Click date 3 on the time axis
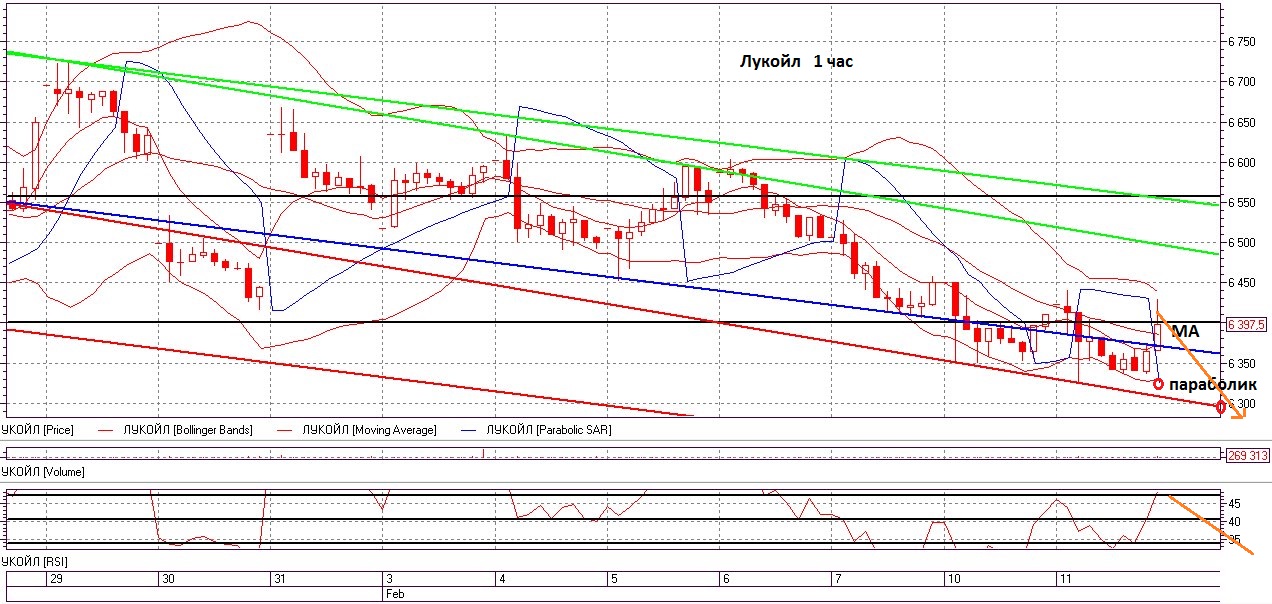 (x=389, y=579)
